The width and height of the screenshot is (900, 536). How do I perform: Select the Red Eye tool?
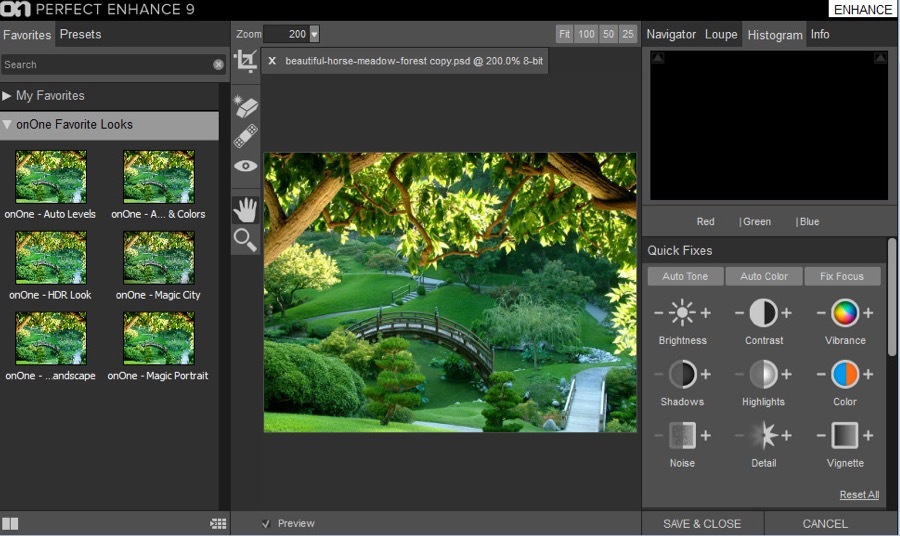point(245,166)
